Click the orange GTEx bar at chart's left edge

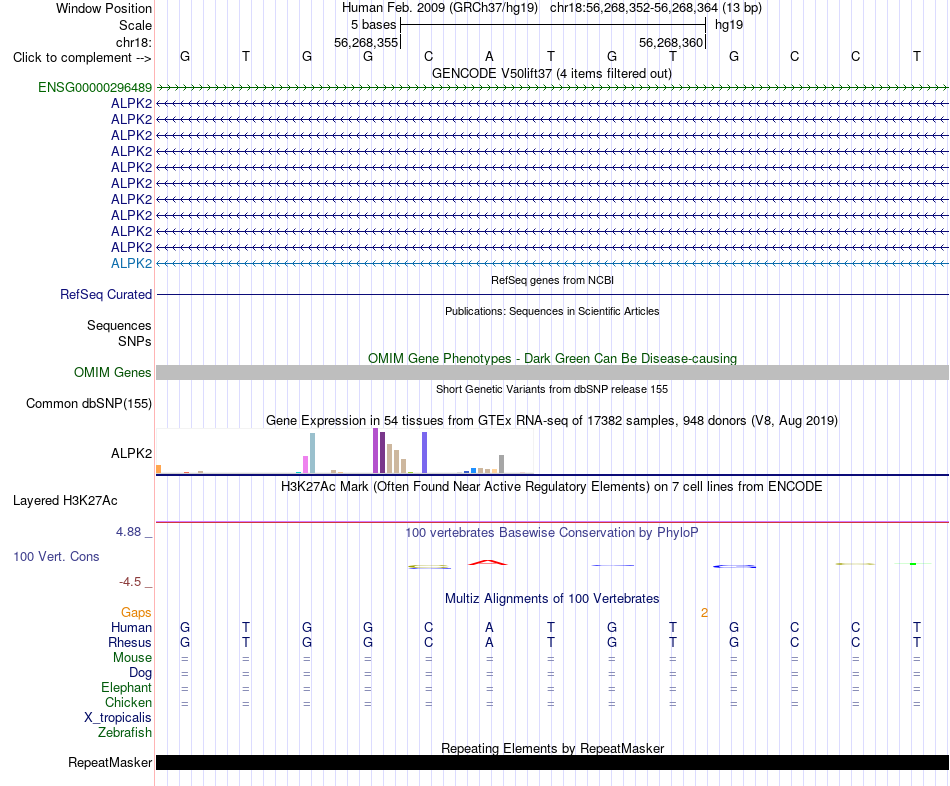159,469
